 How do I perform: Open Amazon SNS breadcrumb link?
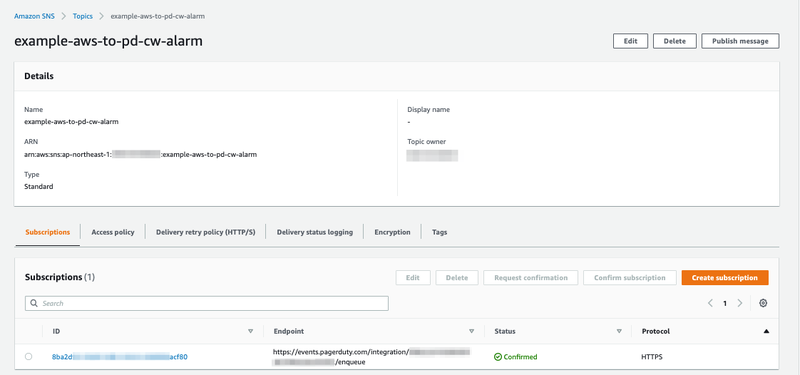pos(34,16)
